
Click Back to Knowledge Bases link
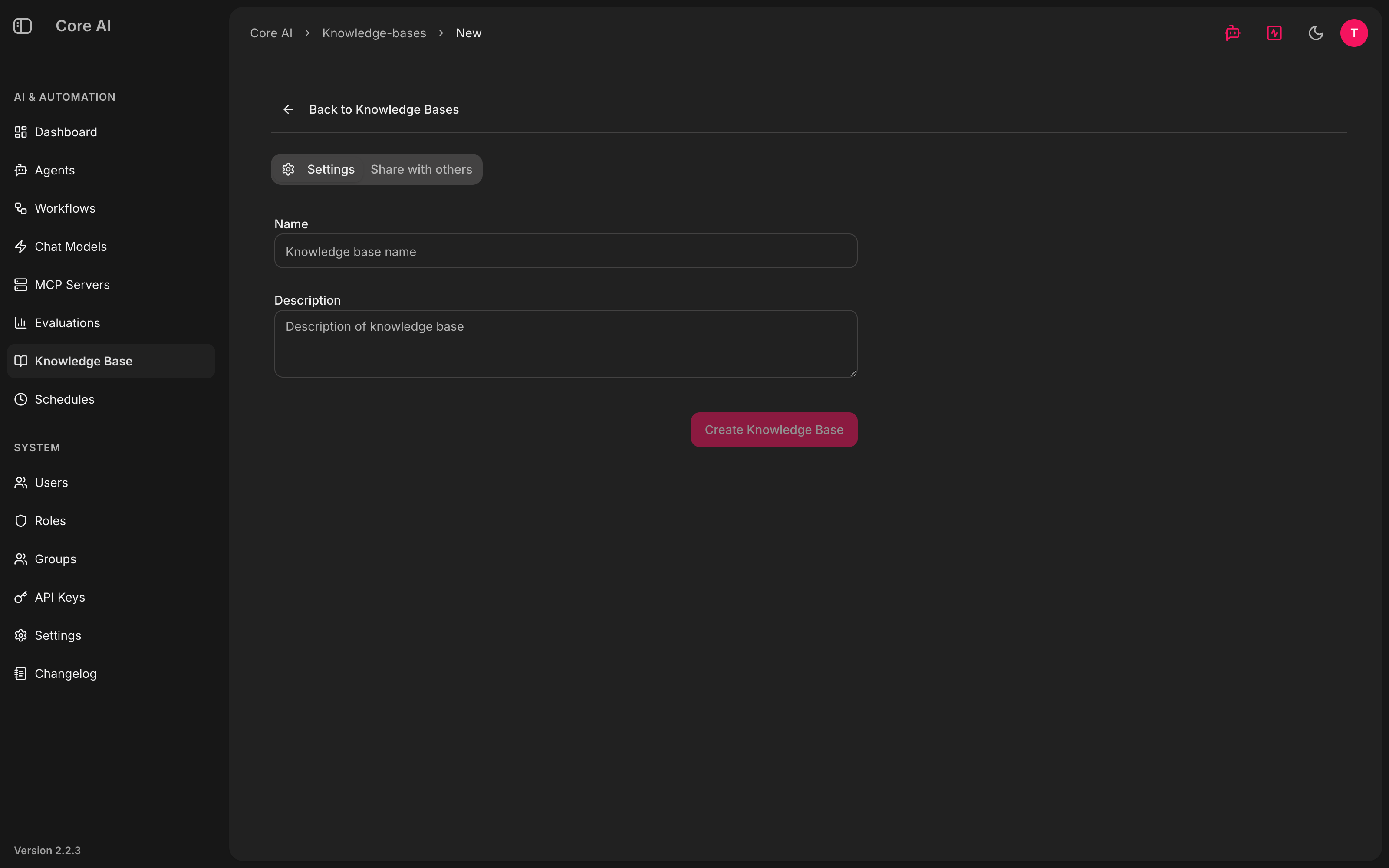click(x=371, y=109)
